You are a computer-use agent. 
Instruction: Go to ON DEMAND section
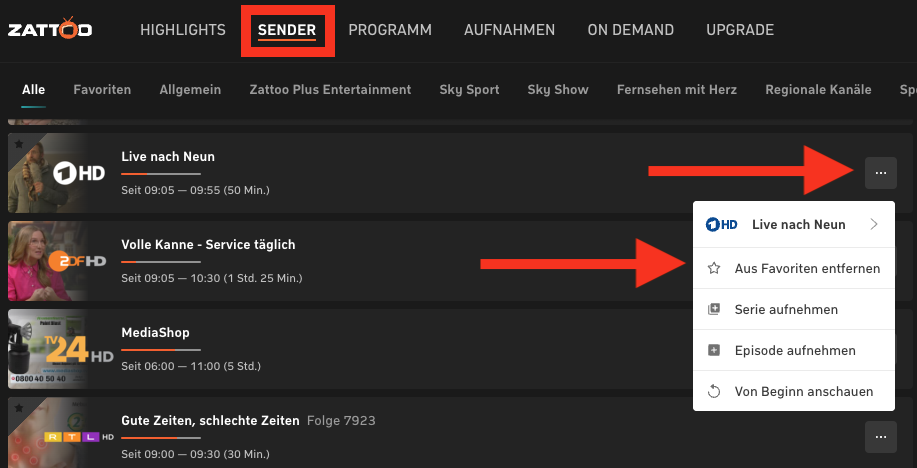tap(630, 30)
